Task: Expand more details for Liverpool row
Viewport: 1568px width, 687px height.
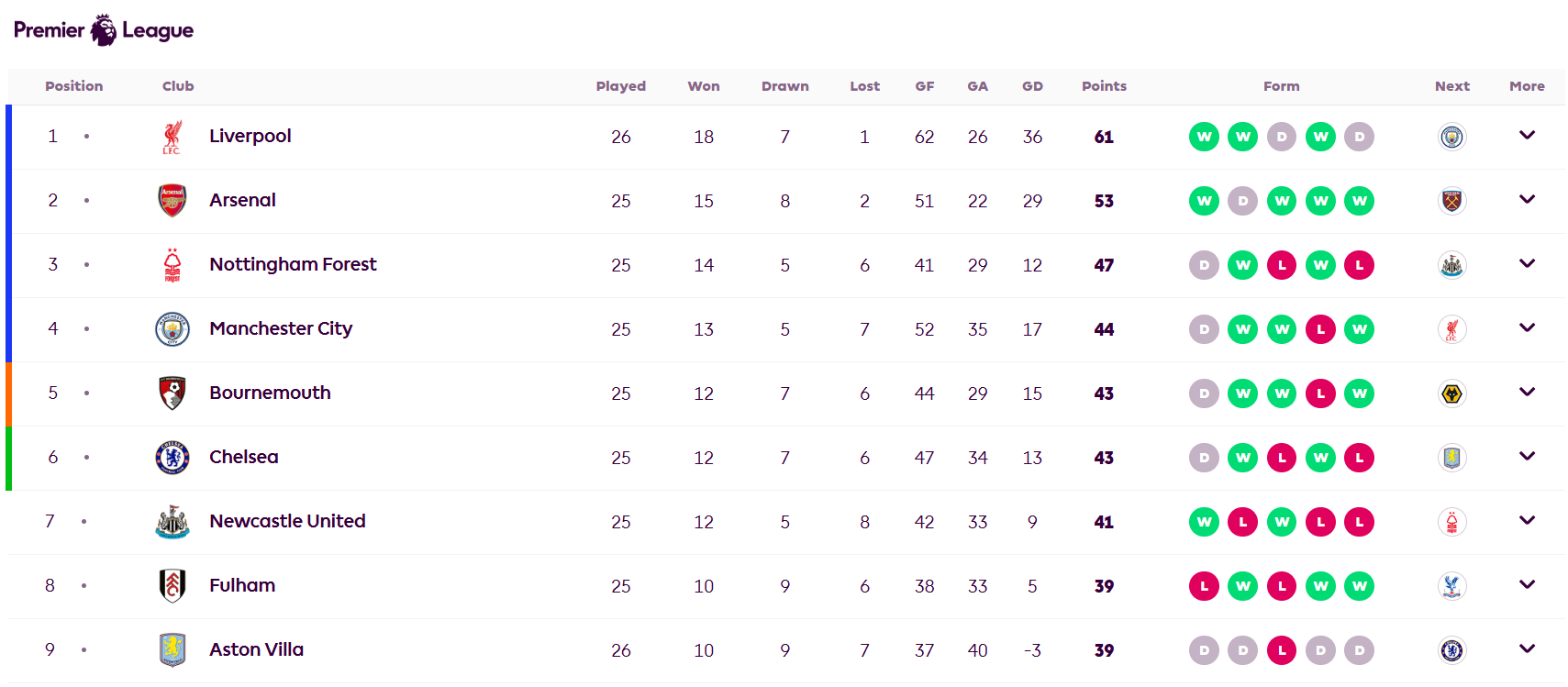Action: pyautogui.click(x=1527, y=136)
